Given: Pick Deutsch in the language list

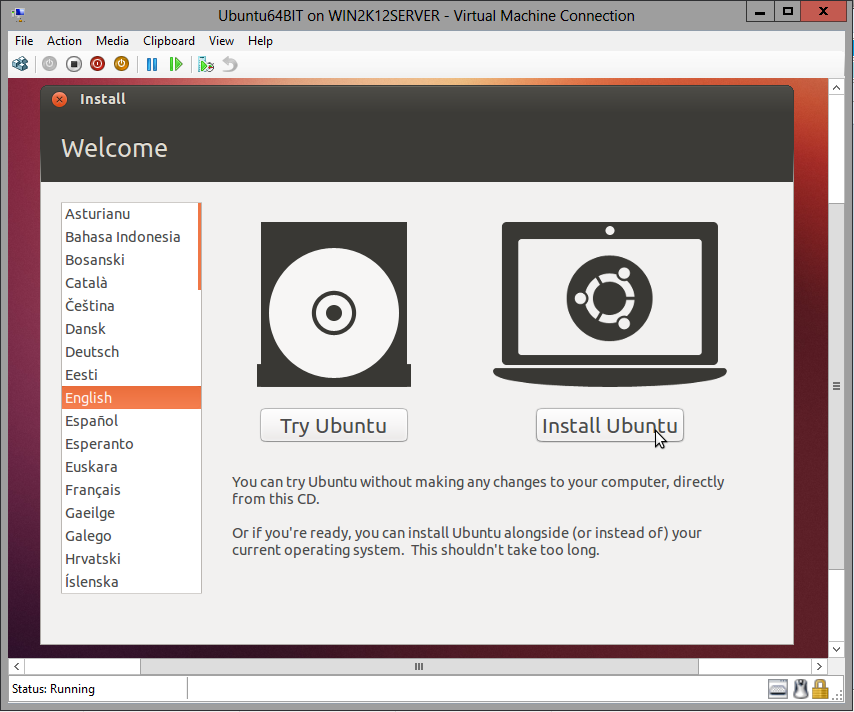Looking at the screenshot, I should 131,352.
